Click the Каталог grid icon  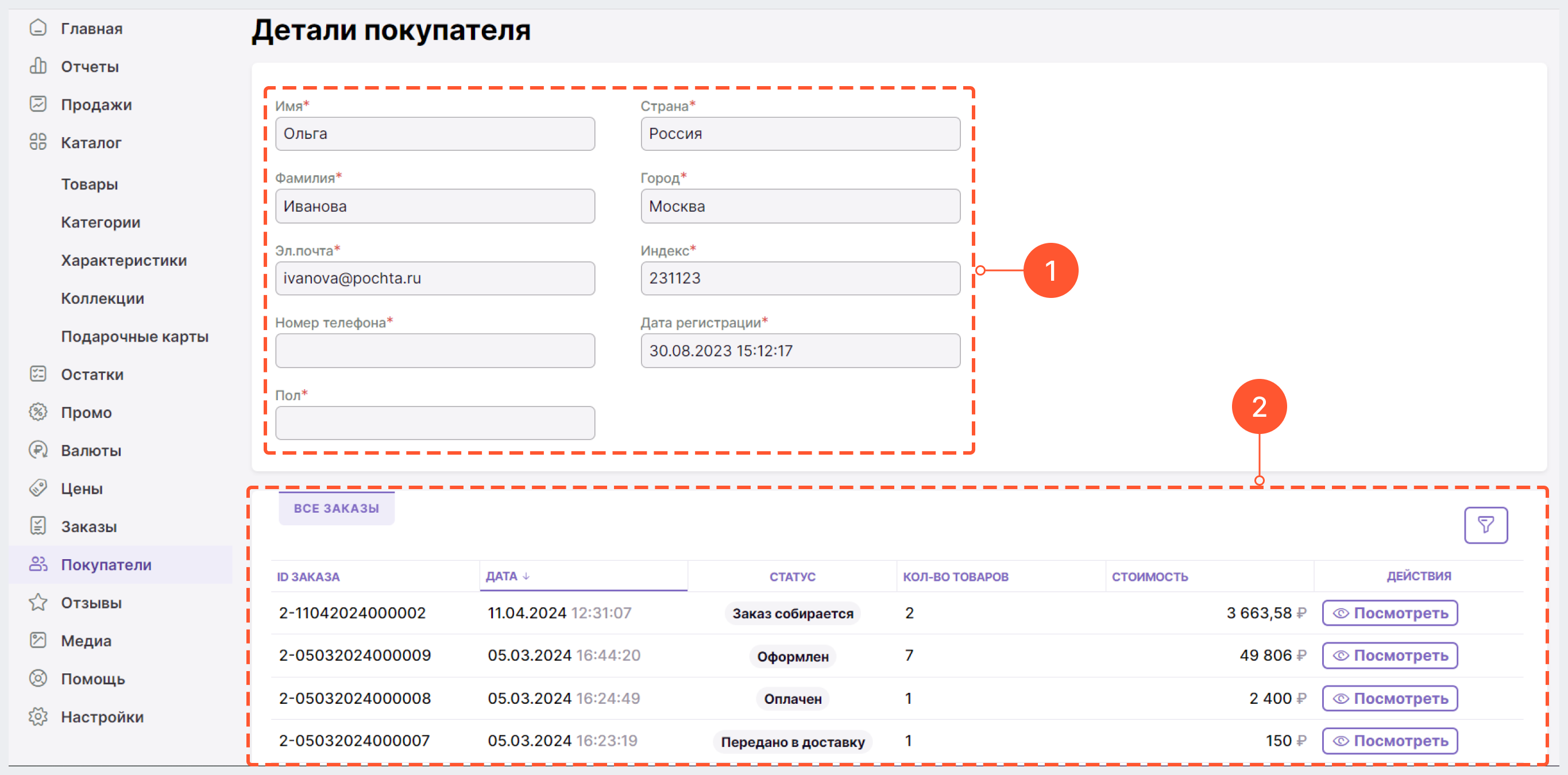[x=38, y=142]
